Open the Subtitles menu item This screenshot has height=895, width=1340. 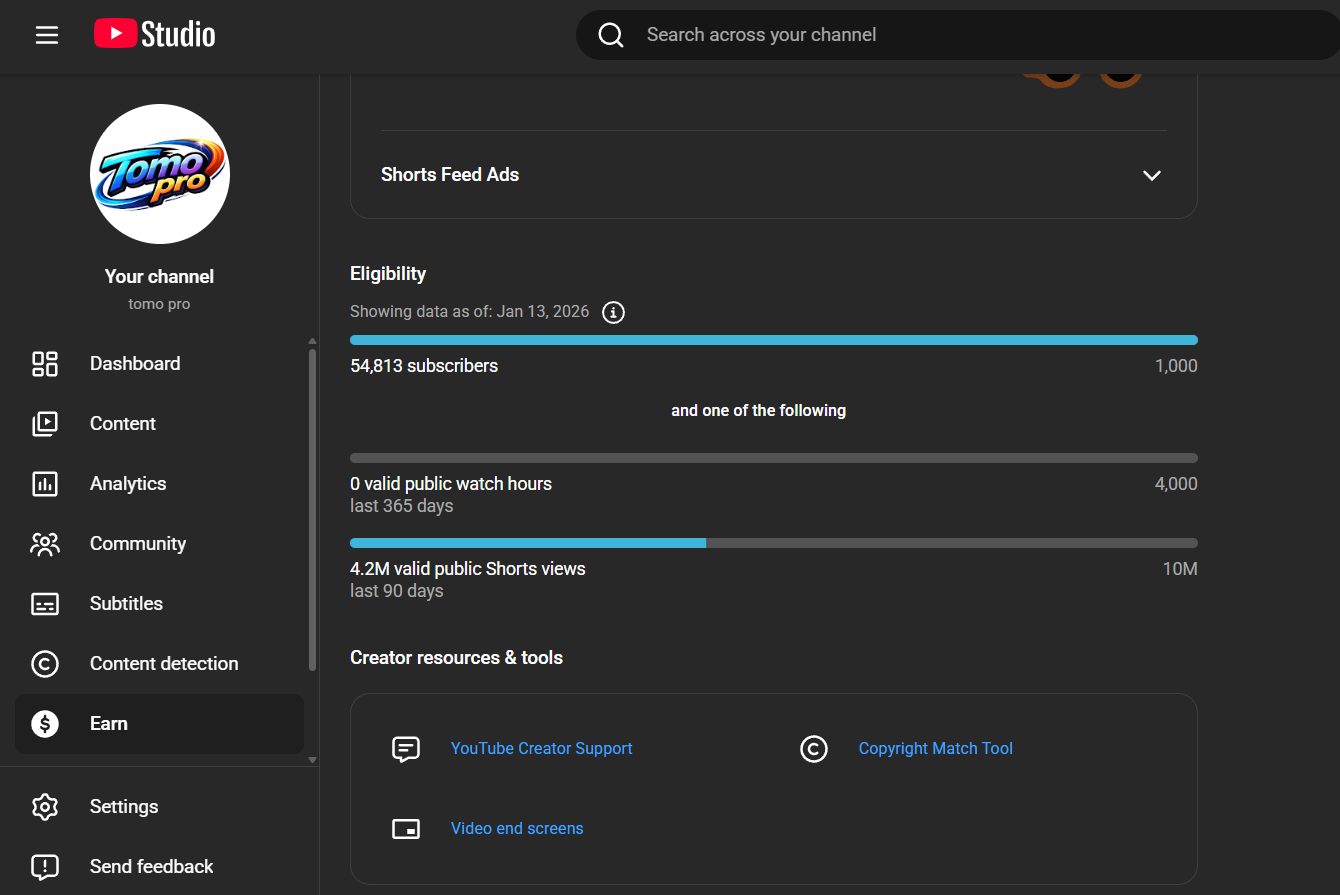126,604
